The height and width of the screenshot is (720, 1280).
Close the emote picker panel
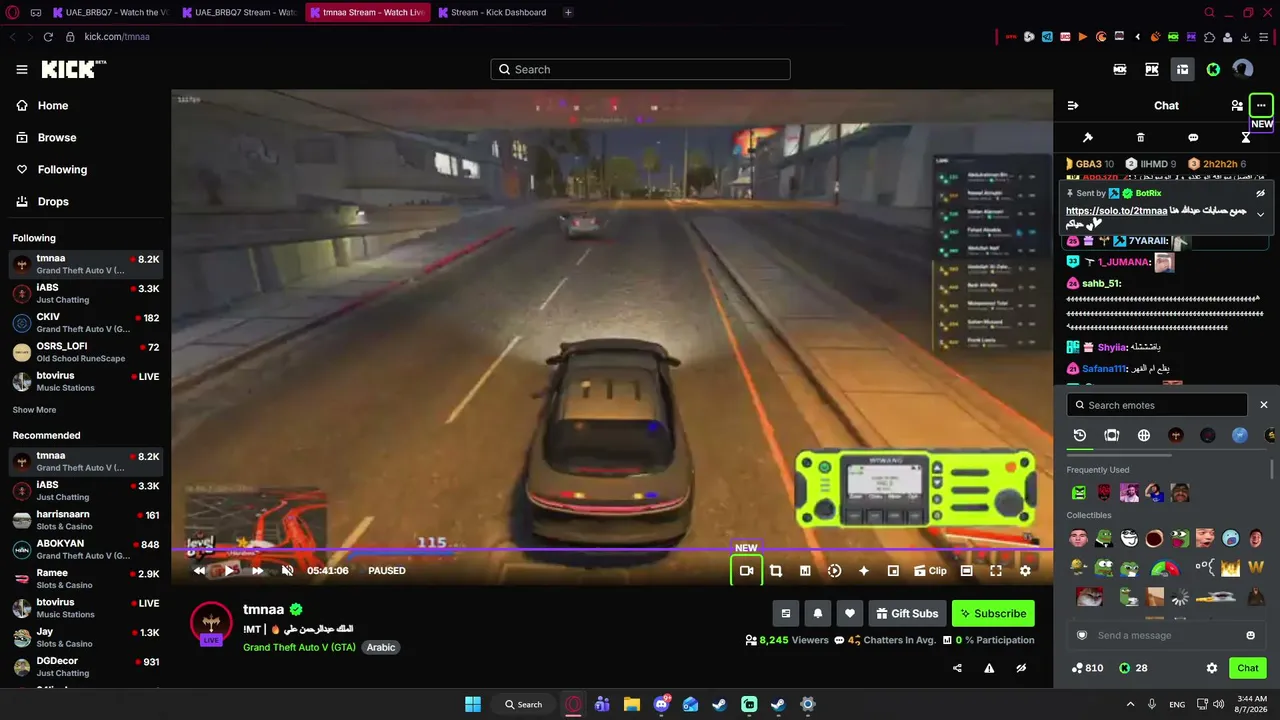1264,405
